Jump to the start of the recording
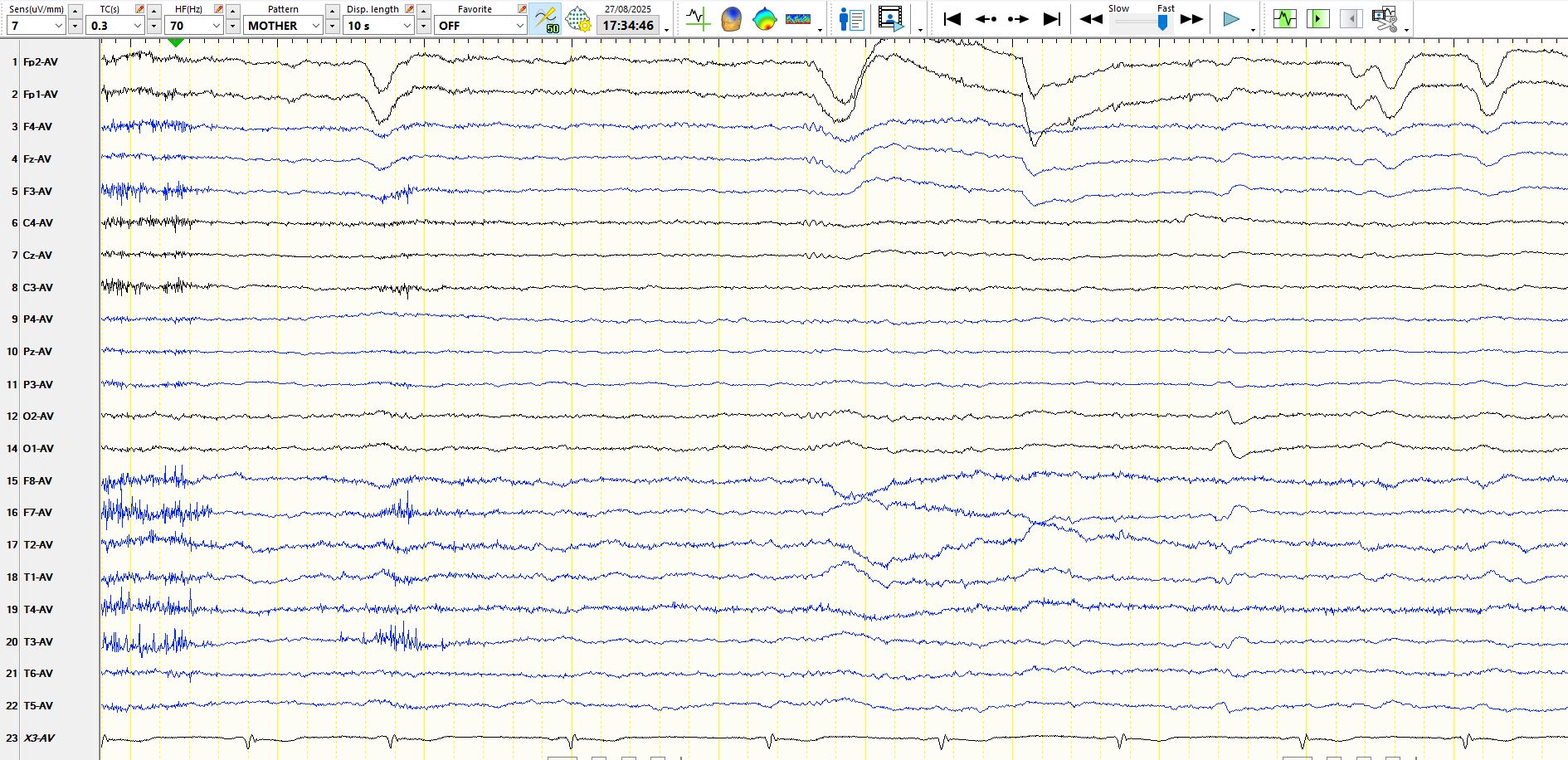The image size is (1568, 760). tap(952, 19)
